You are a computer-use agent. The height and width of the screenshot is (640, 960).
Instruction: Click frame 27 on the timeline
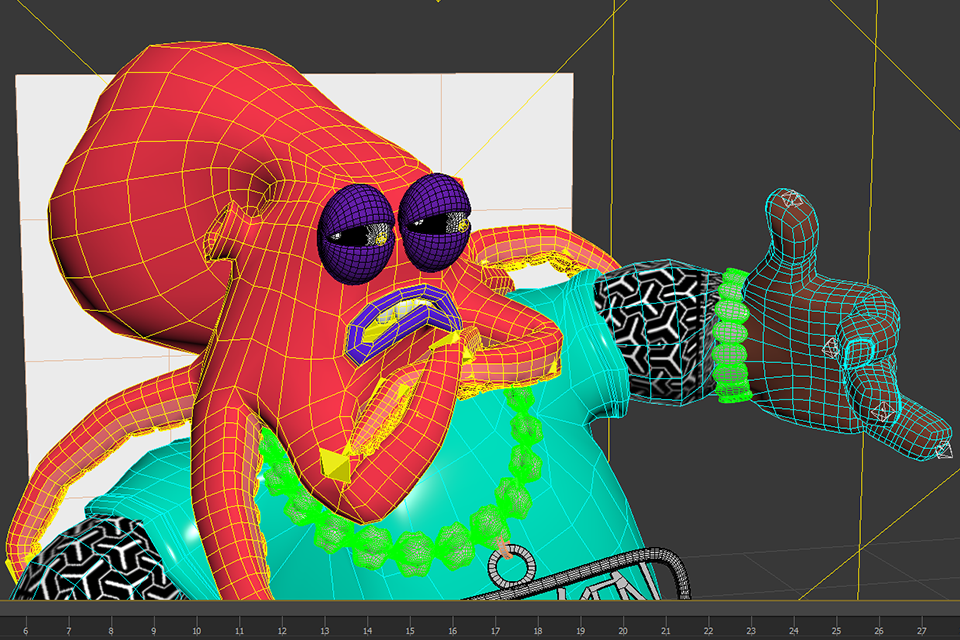click(x=921, y=630)
